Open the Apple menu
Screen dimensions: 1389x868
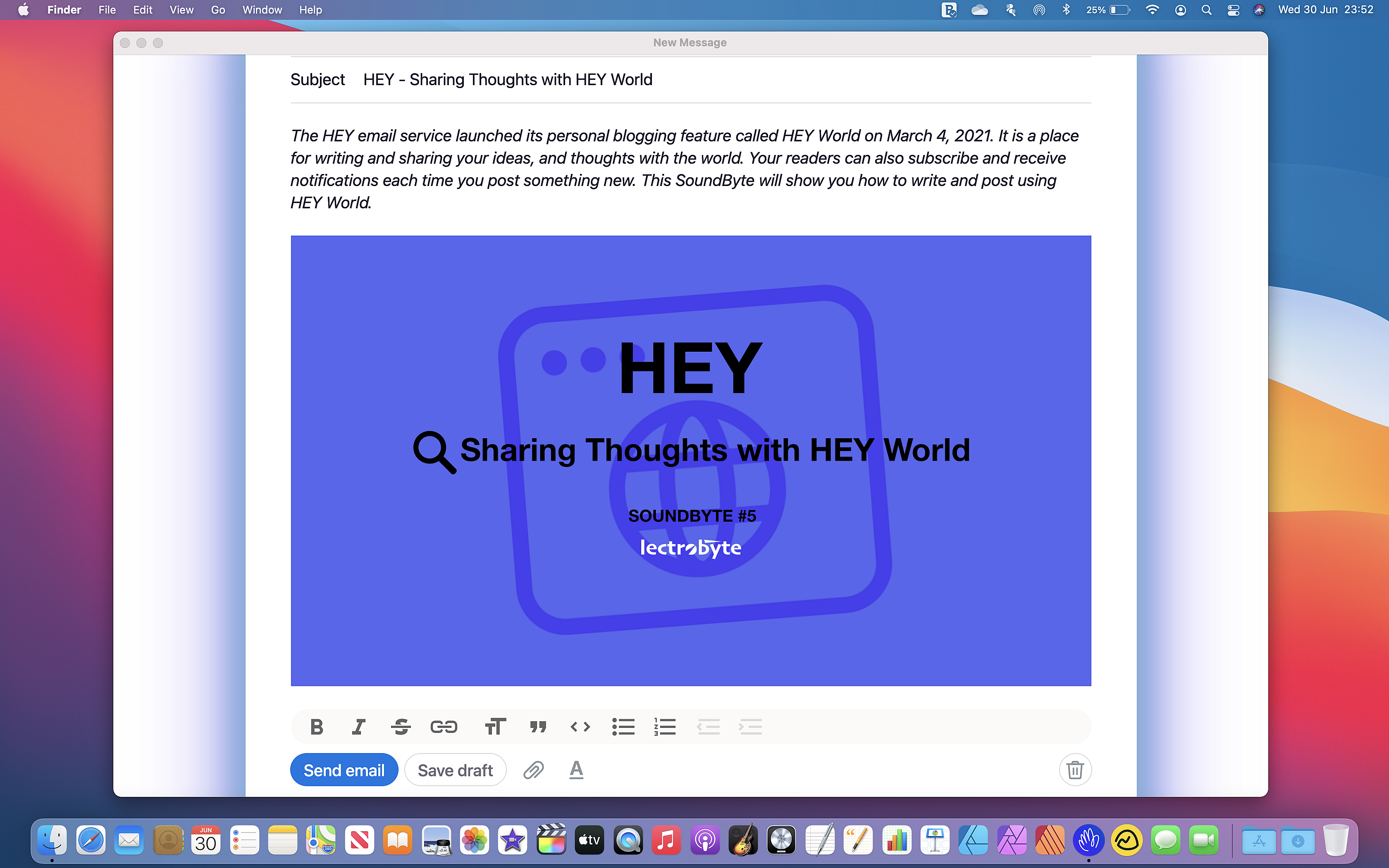(x=23, y=10)
